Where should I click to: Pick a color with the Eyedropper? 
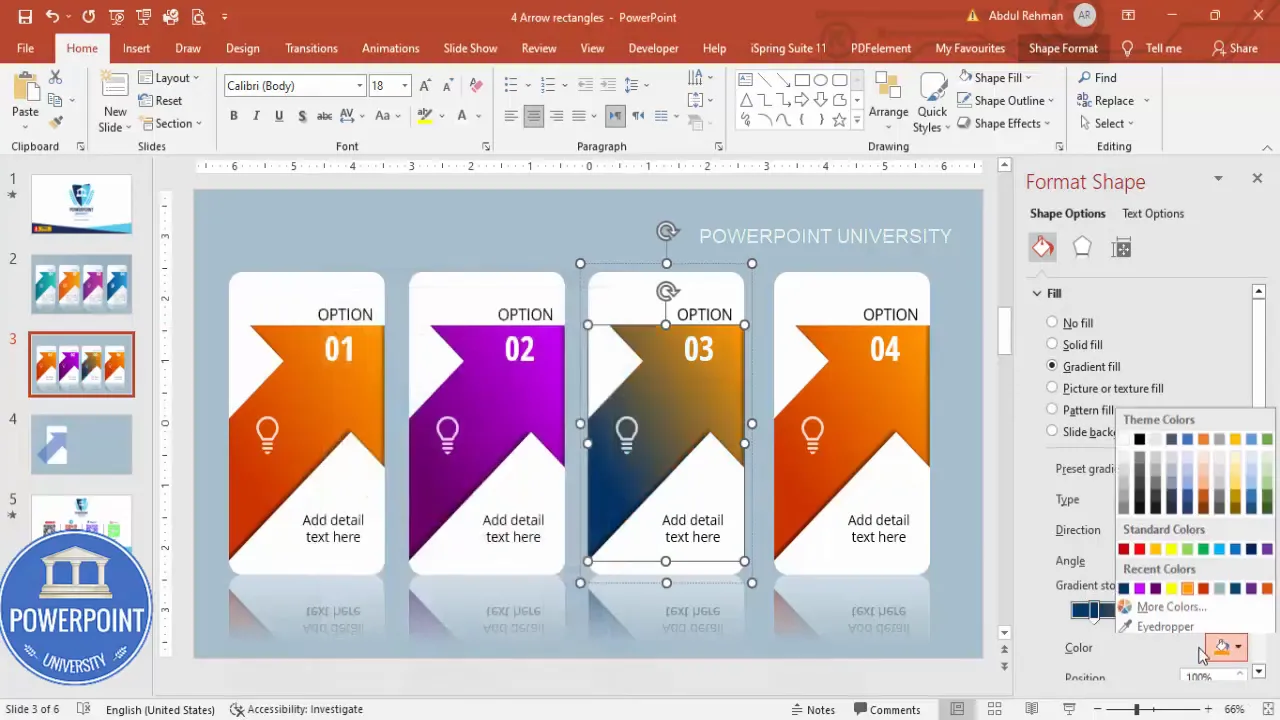[x=1164, y=627]
